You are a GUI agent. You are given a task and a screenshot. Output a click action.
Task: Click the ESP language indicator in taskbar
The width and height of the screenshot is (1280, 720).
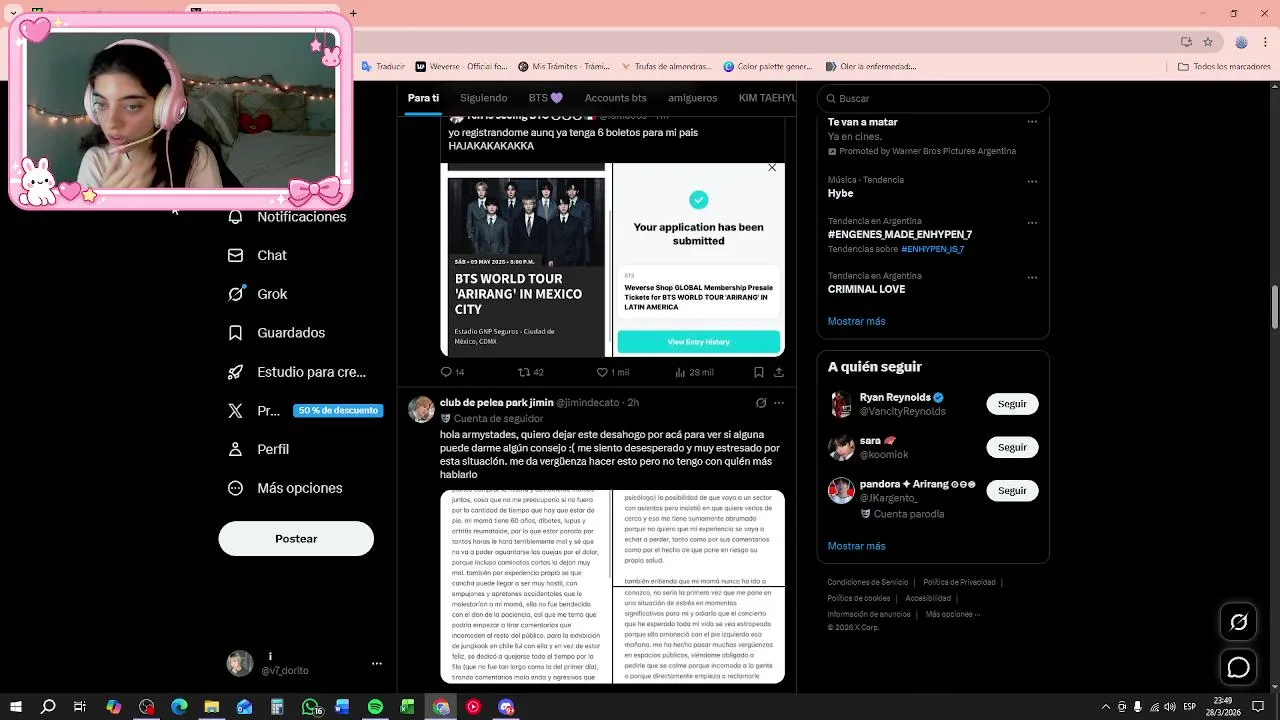(x=1189, y=707)
